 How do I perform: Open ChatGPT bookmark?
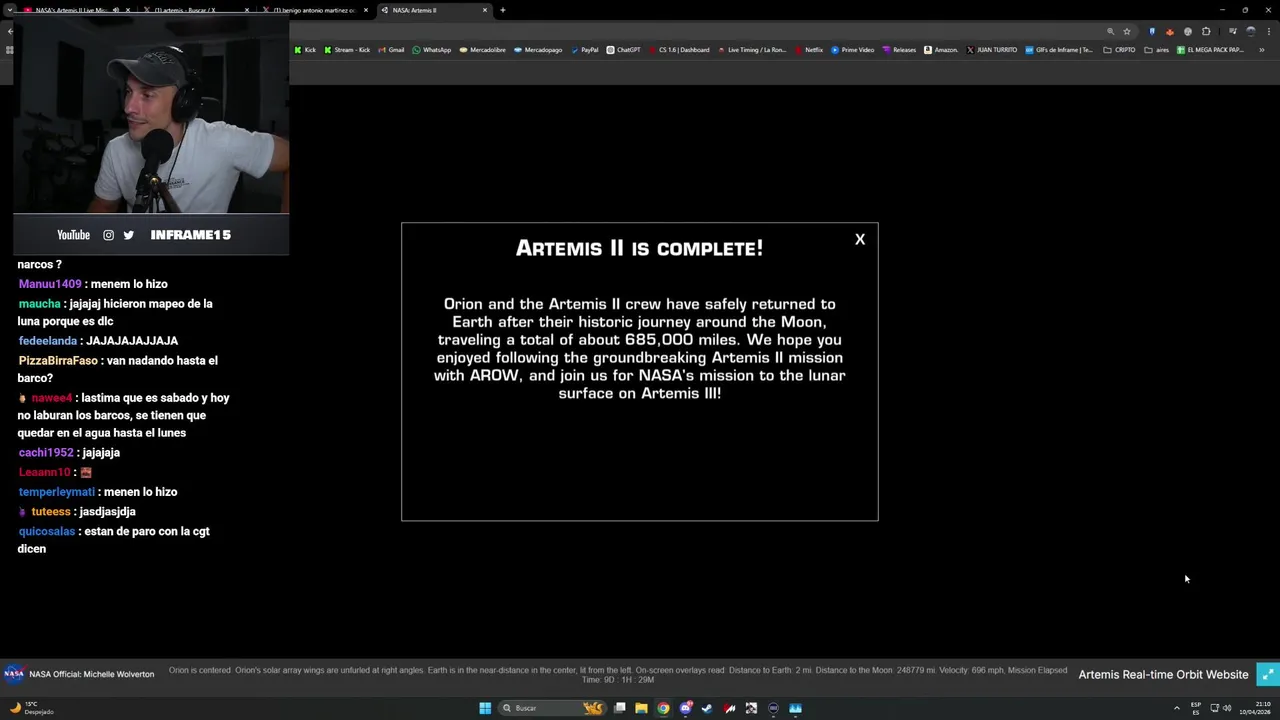click(623, 50)
